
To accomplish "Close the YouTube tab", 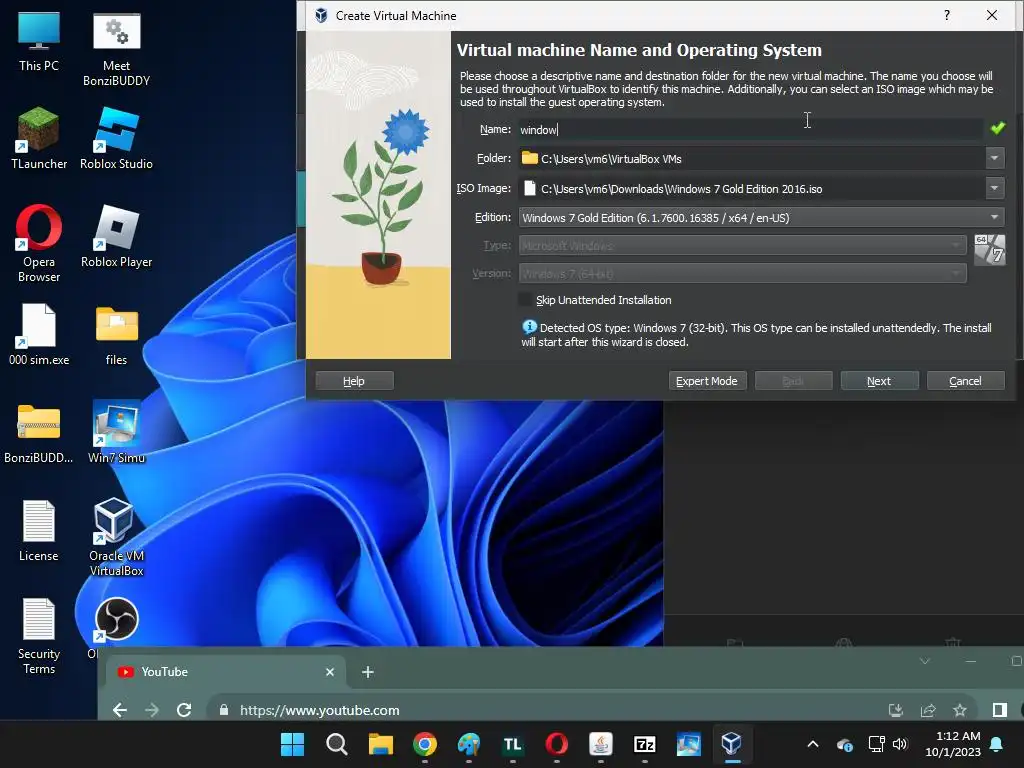I will (330, 671).
